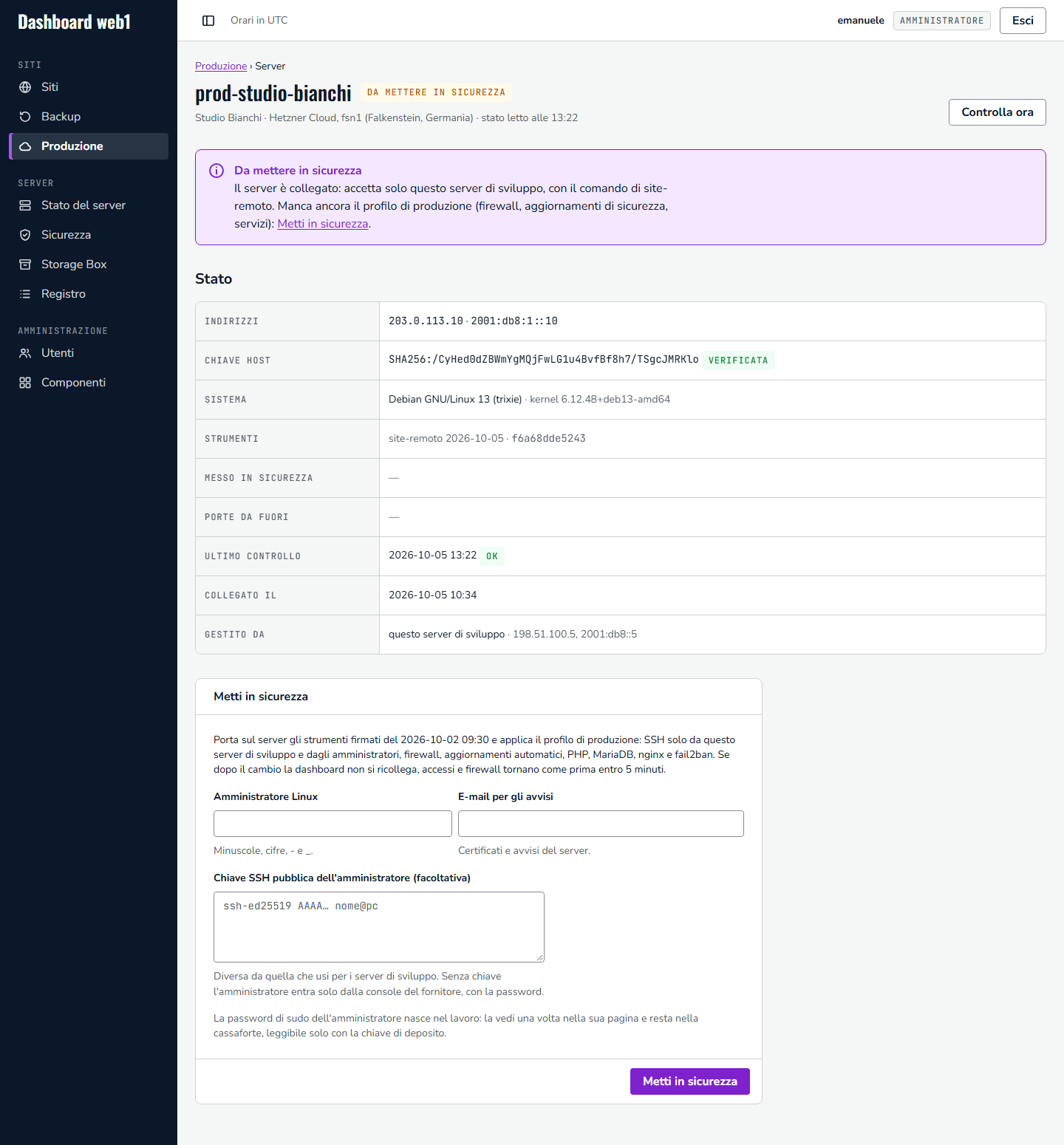Click the Orari in UTC label

(x=259, y=21)
